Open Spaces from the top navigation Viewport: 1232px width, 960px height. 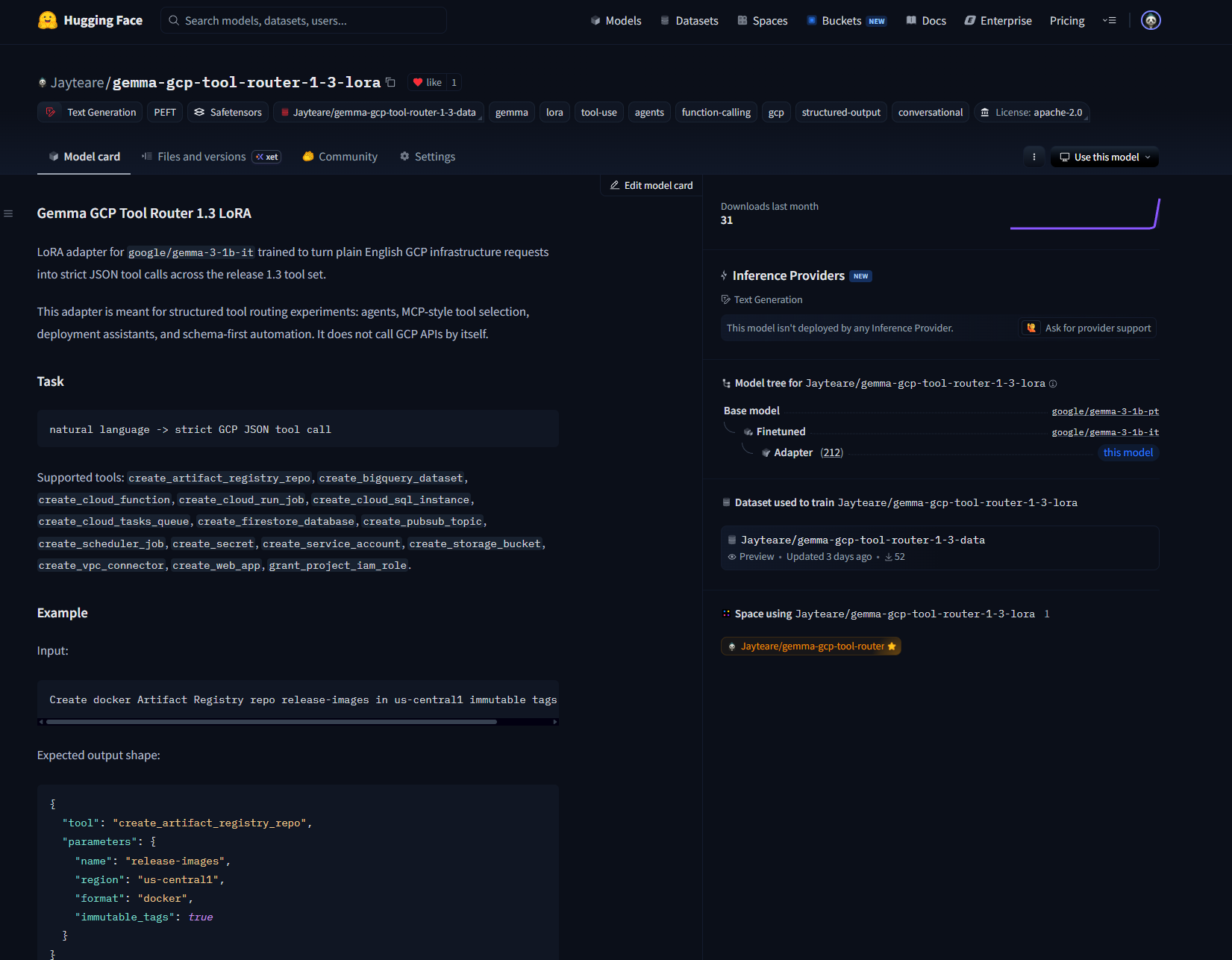762,21
